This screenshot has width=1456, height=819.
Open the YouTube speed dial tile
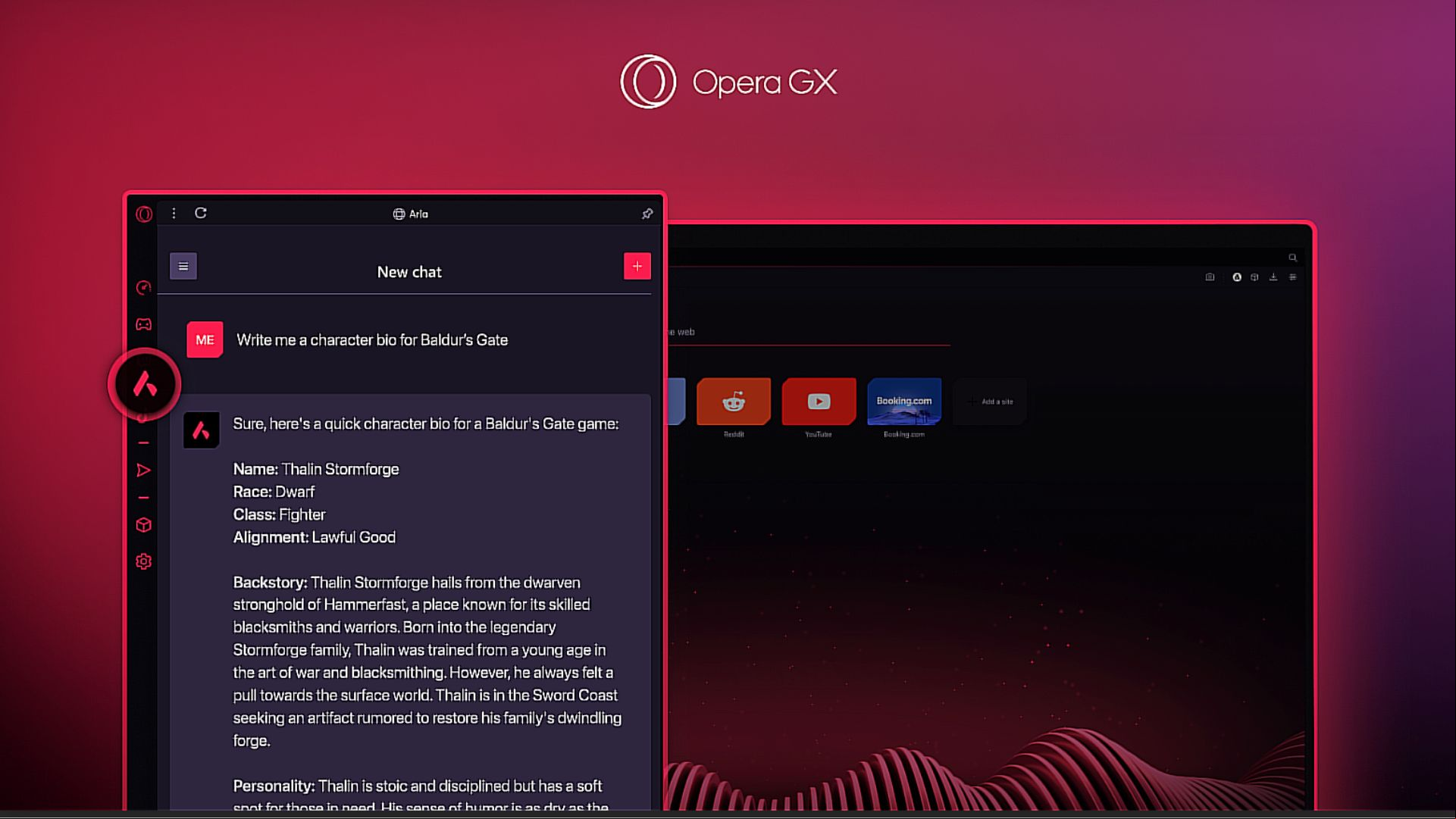[x=819, y=402]
